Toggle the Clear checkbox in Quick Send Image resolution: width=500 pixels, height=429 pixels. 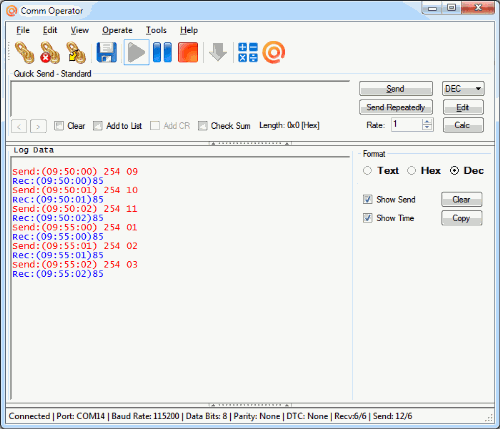pyautogui.click(x=59, y=126)
